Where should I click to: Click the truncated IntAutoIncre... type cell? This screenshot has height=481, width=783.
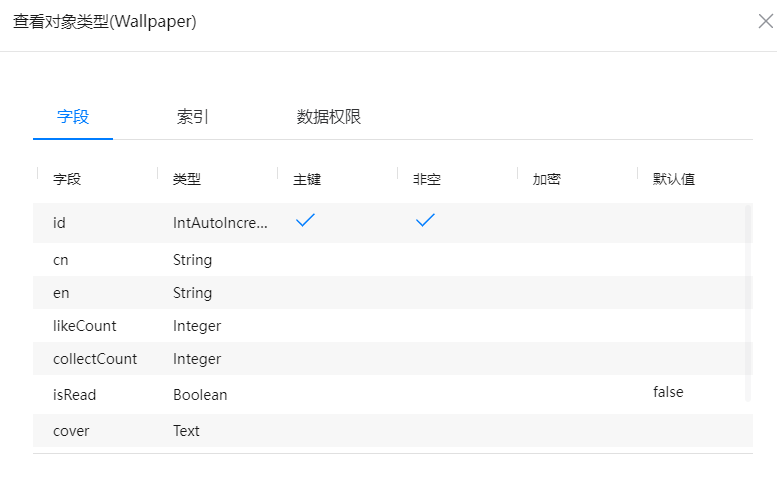(220, 223)
